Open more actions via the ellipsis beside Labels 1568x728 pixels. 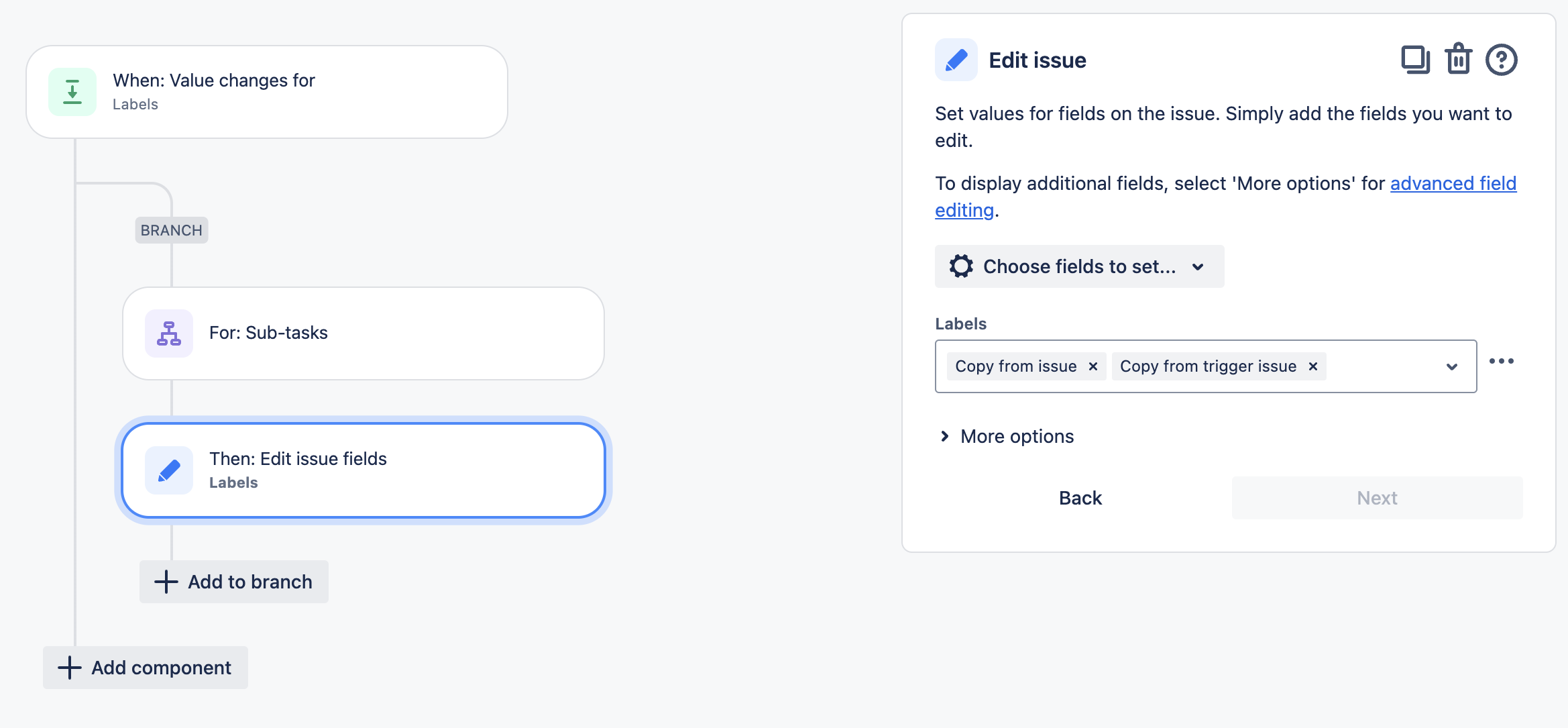coord(1502,360)
